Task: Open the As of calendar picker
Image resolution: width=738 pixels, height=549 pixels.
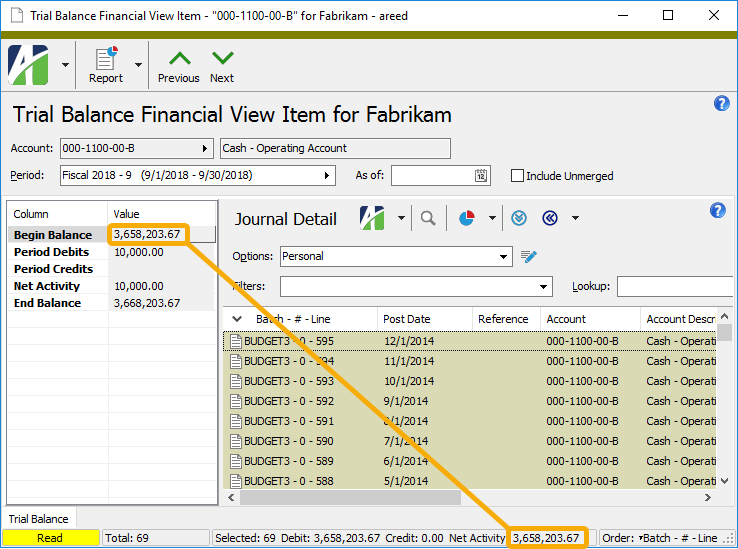Action: click(481, 176)
